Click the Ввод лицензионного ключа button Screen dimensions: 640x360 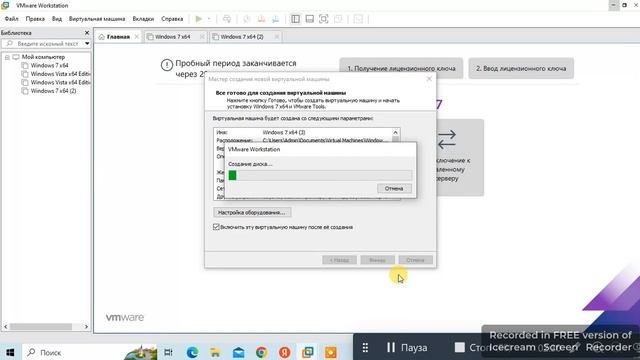point(521,68)
